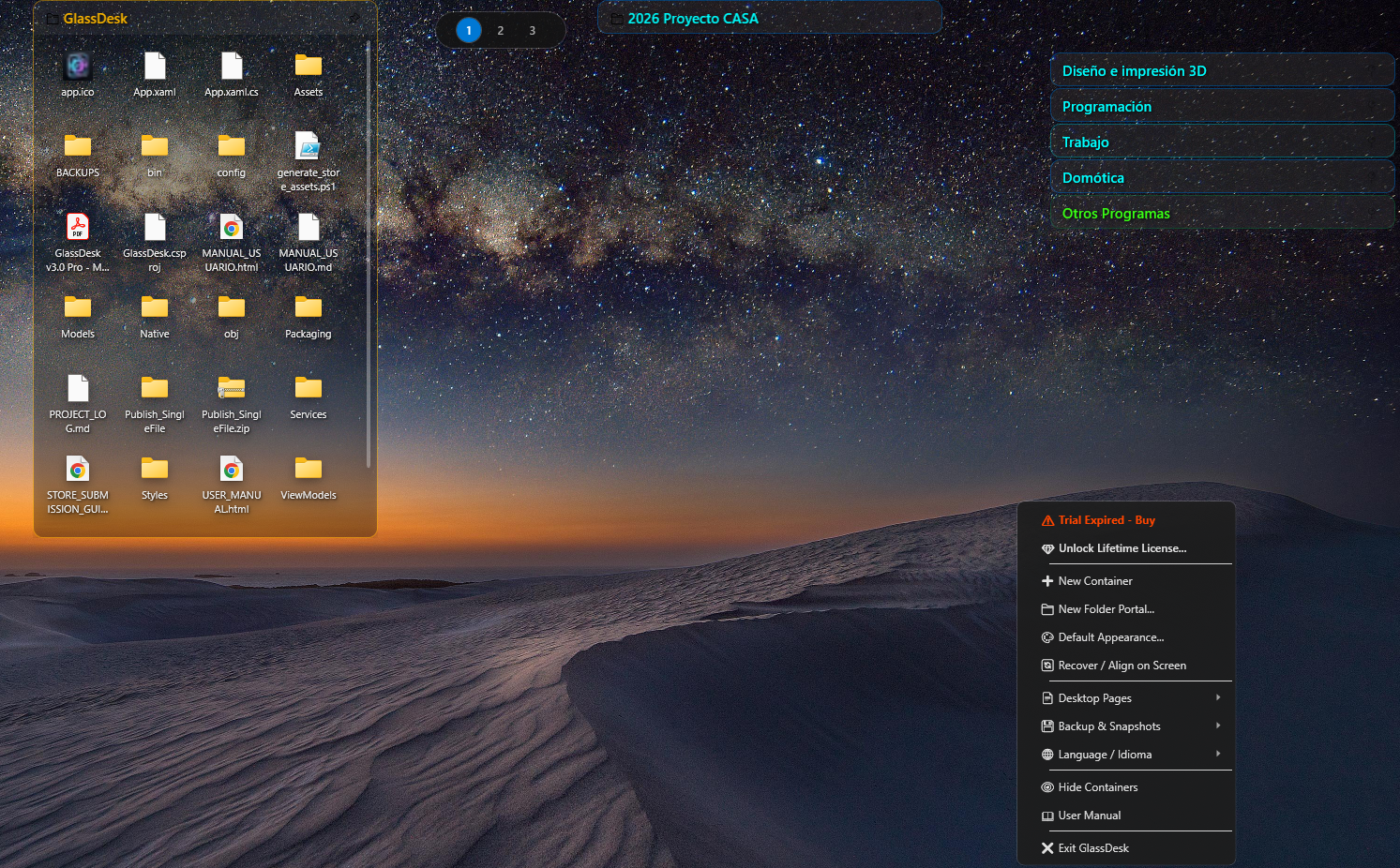
Task: Select Recover / Align on Screen
Action: pos(1125,666)
